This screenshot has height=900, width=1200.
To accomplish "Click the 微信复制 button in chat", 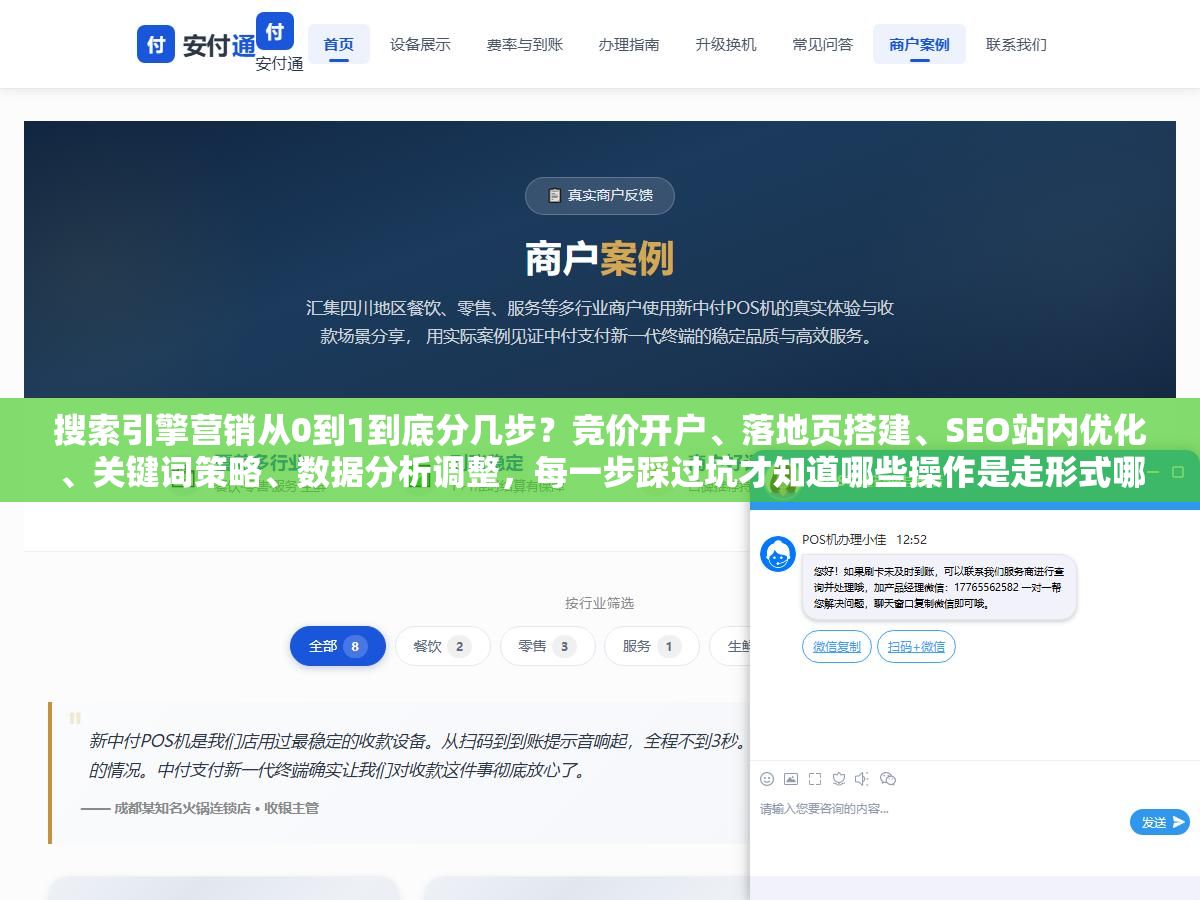I will (x=837, y=647).
